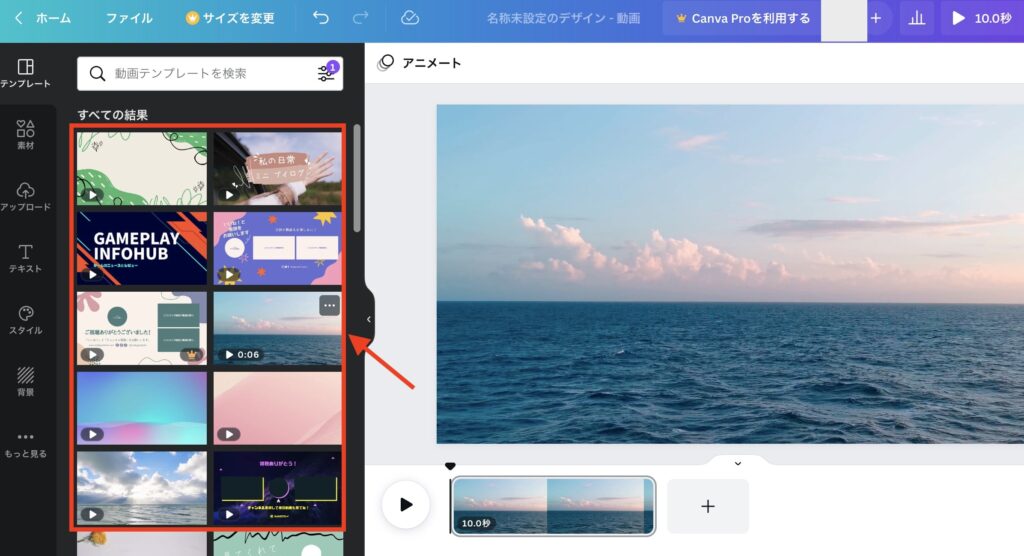Go back with the home chevron
This screenshot has width=1024, height=556.
[x=18, y=18]
